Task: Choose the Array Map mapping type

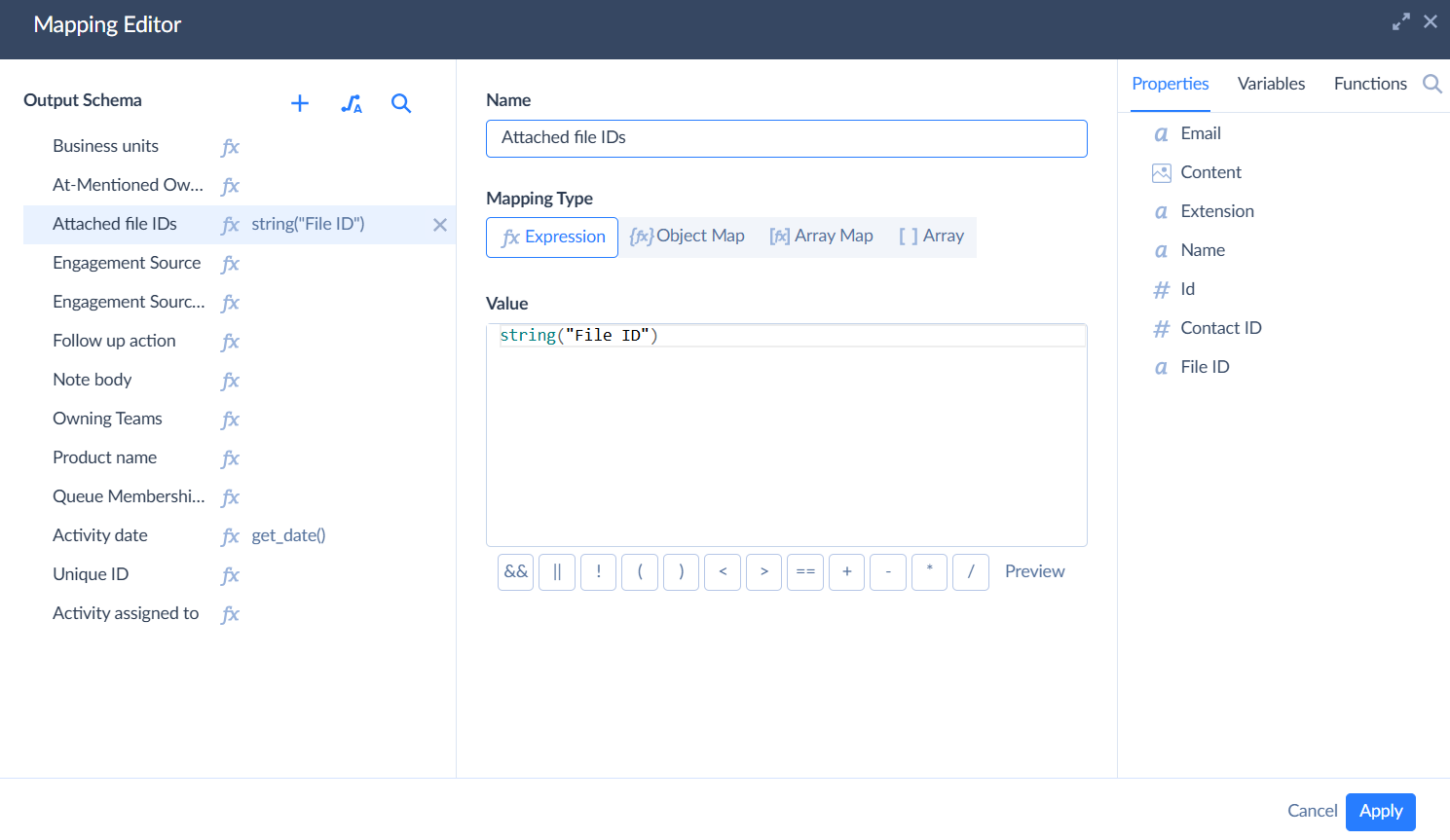Action: coord(821,237)
